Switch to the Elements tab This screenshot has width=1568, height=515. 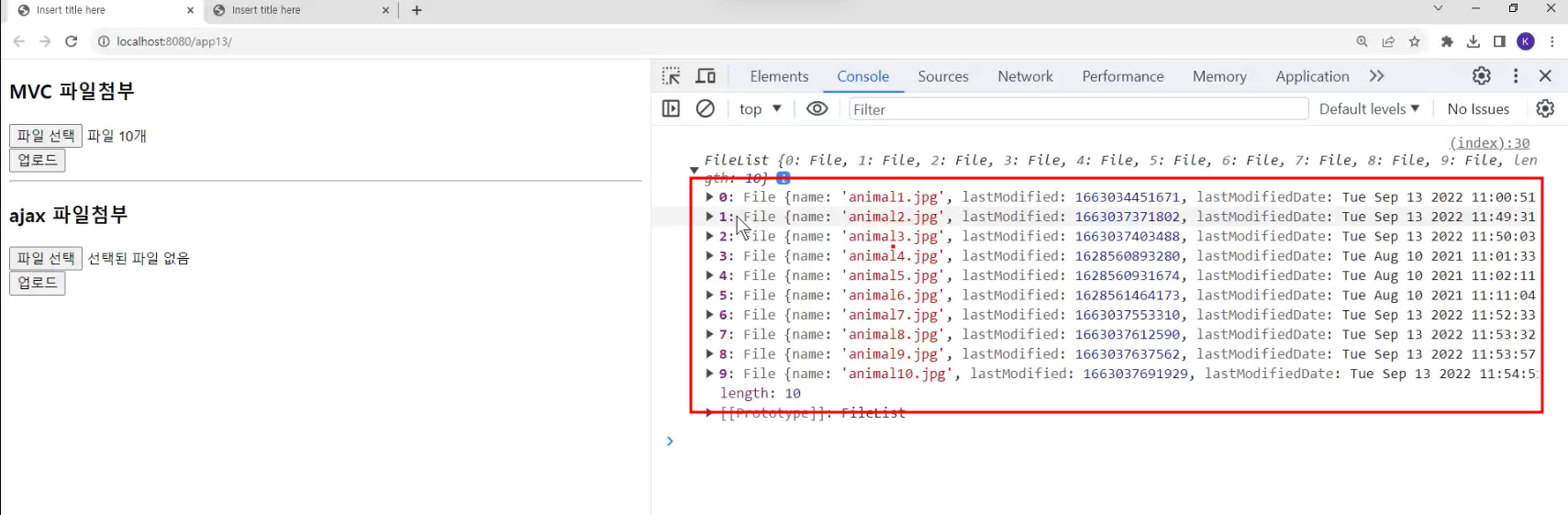click(x=779, y=76)
